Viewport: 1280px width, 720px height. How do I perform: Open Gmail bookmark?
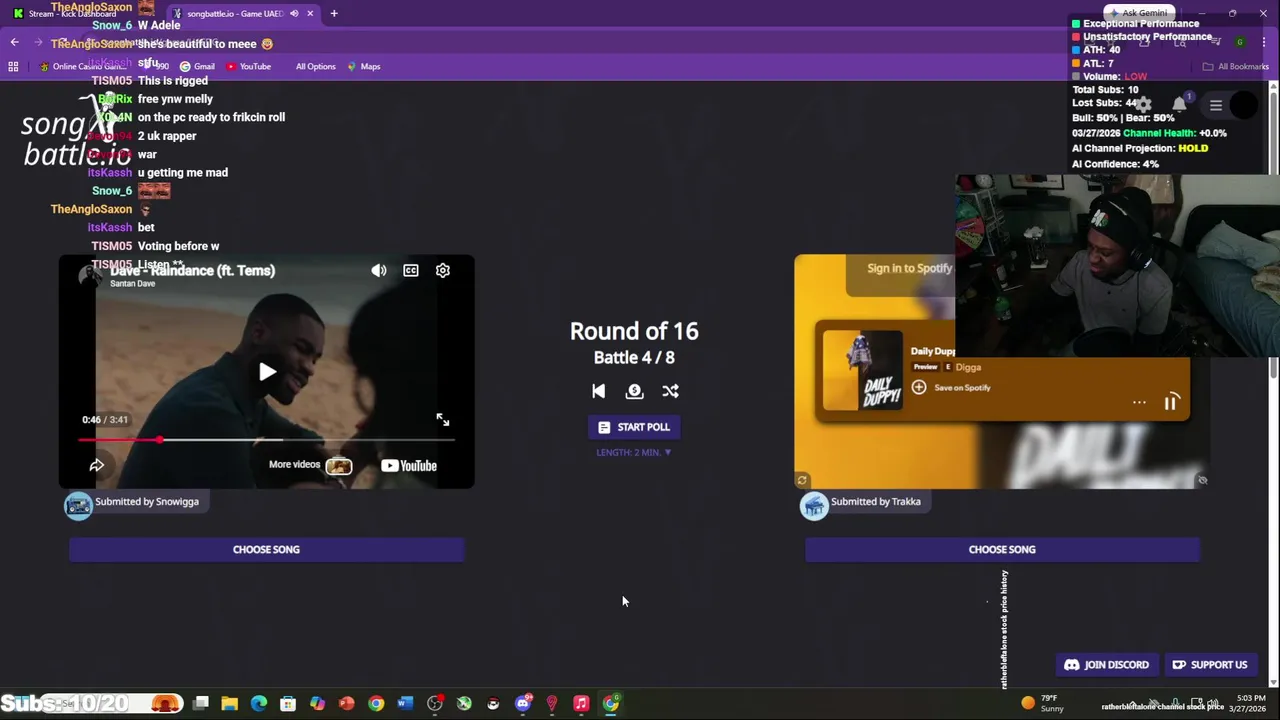(x=197, y=66)
